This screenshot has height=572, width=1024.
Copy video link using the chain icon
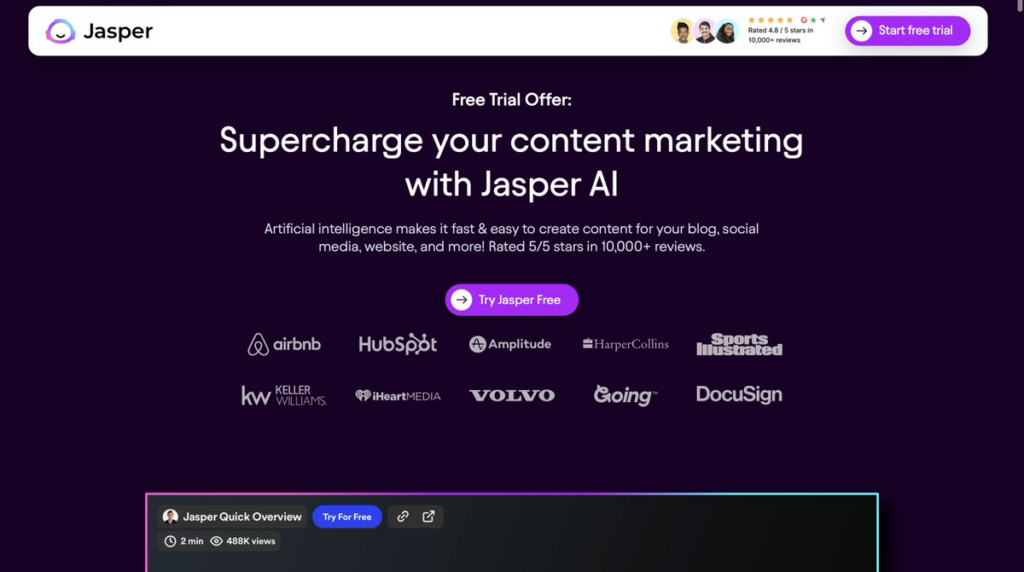click(x=403, y=516)
